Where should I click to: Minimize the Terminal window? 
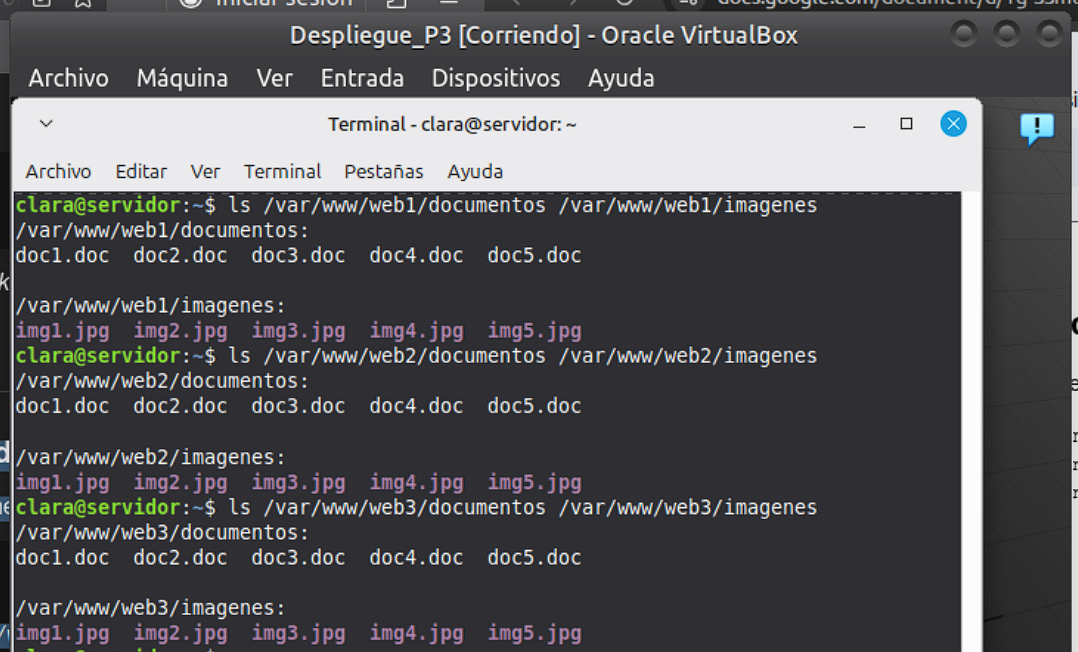pyautogui.click(x=859, y=124)
